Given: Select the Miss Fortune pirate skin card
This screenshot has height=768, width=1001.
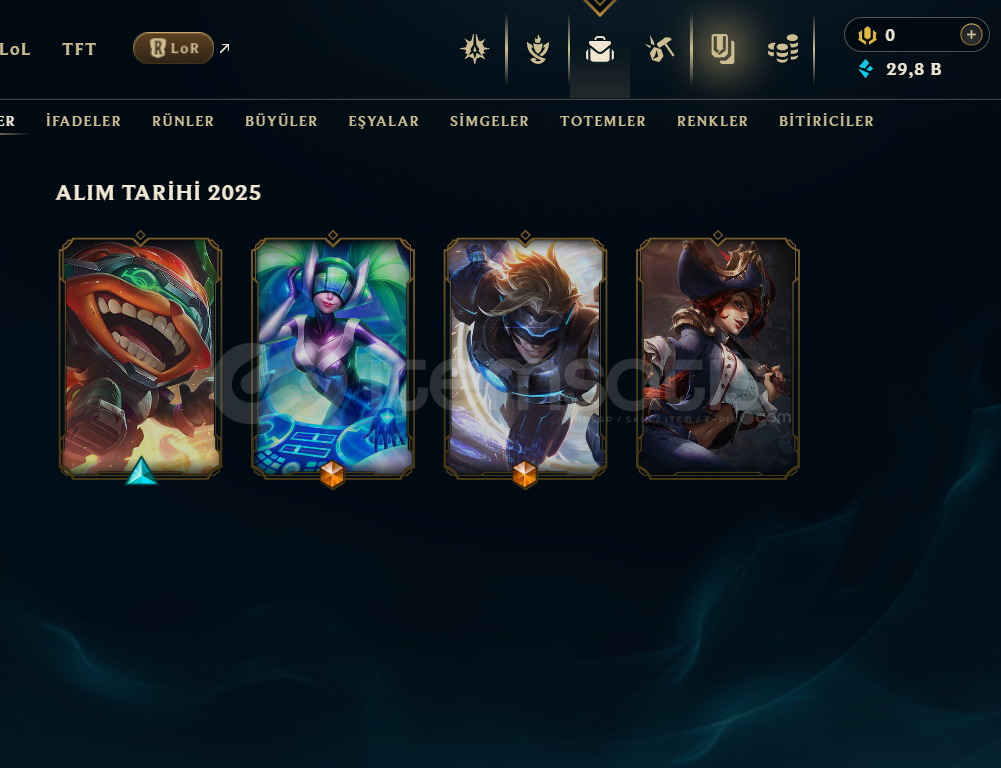Looking at the screenshot, I should 718,358.
